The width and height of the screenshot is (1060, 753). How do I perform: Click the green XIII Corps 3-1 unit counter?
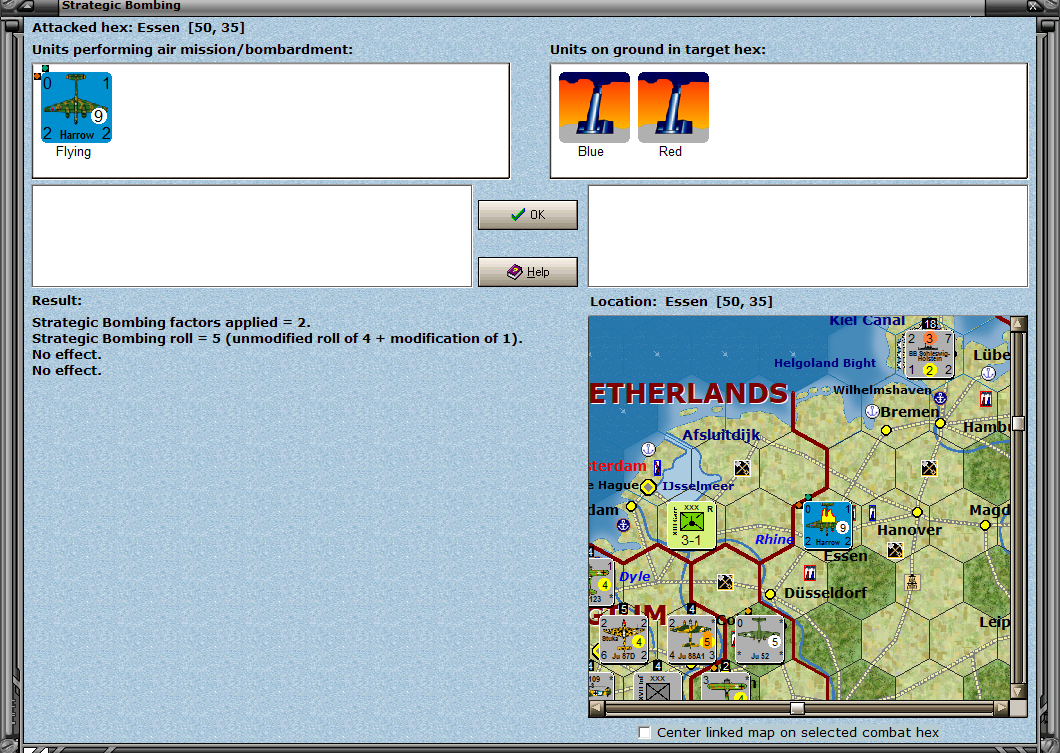tap(692, 526)
